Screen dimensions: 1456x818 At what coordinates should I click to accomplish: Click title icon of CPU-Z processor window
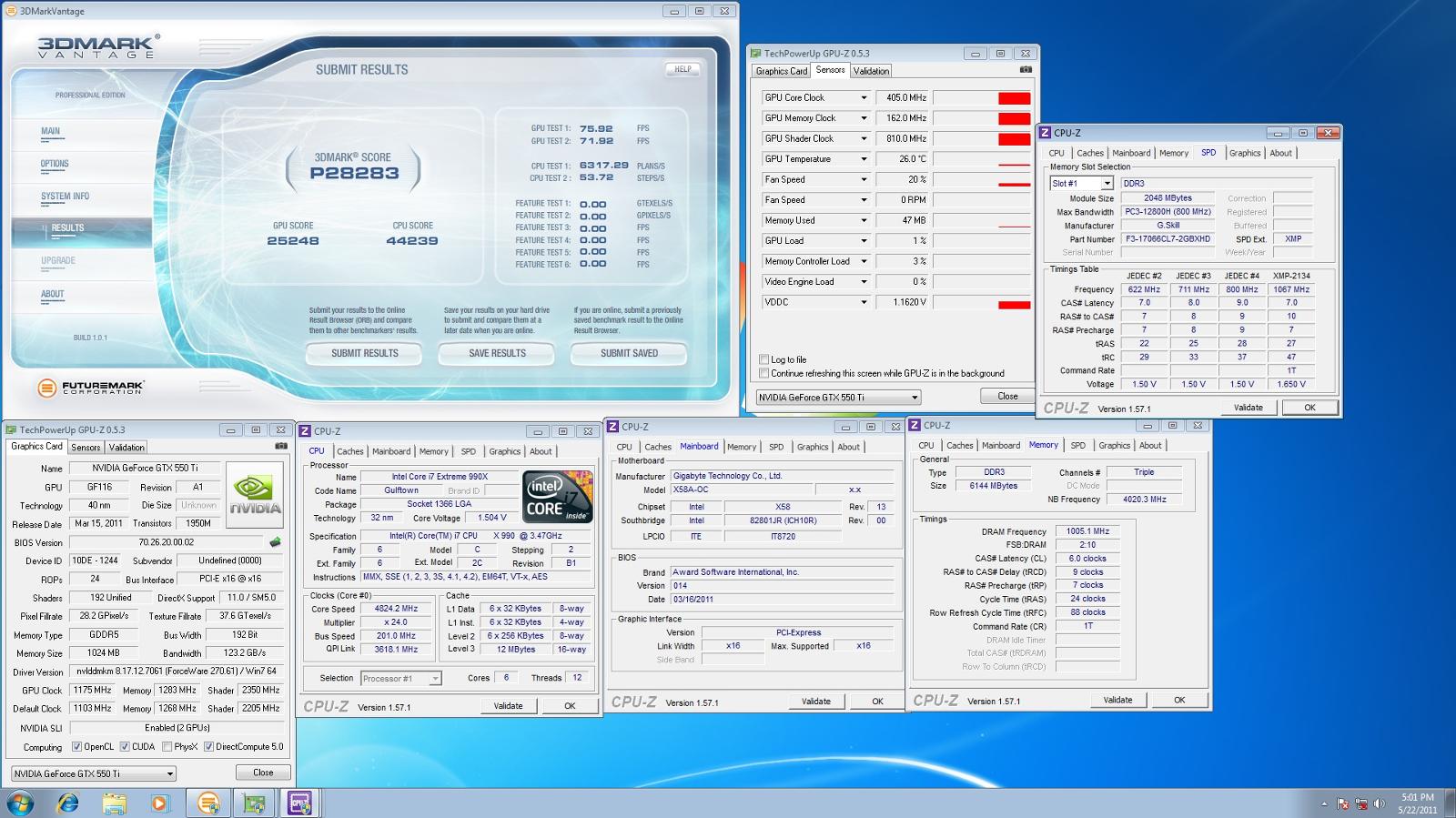click(x=306, y=431)
